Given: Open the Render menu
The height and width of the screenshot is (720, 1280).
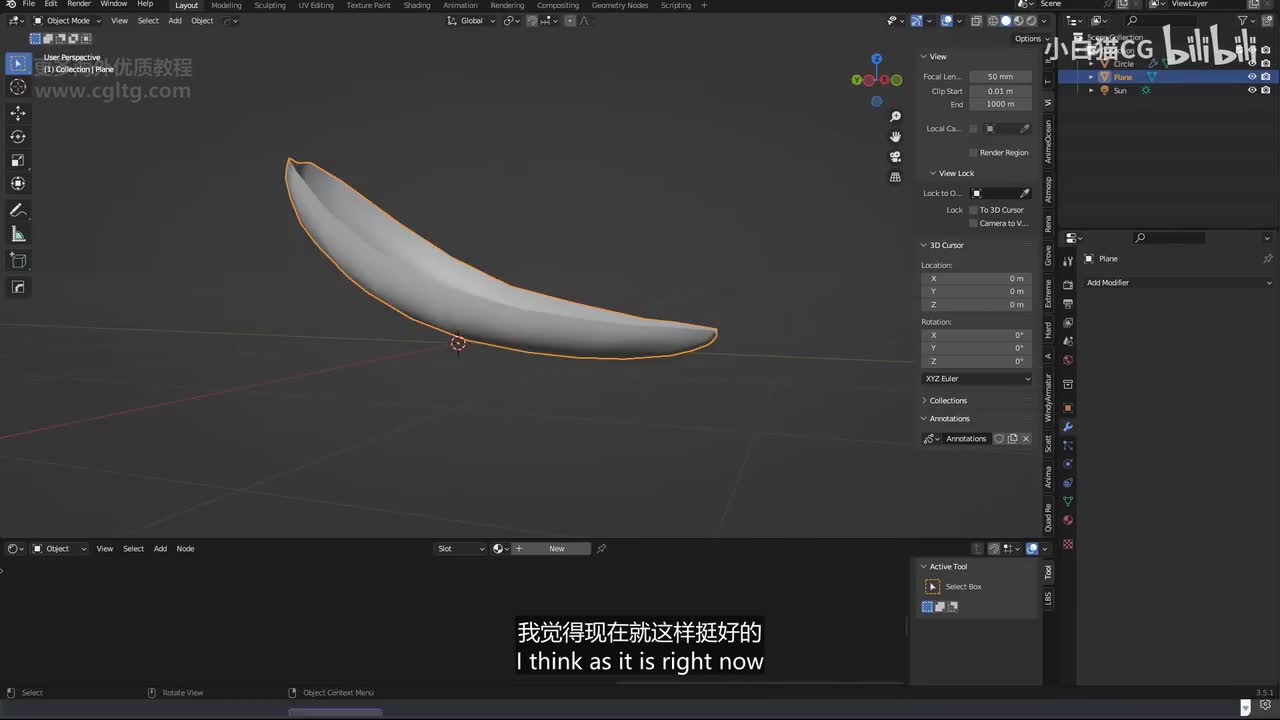Looking at the screenshot, I should point(79,4).
